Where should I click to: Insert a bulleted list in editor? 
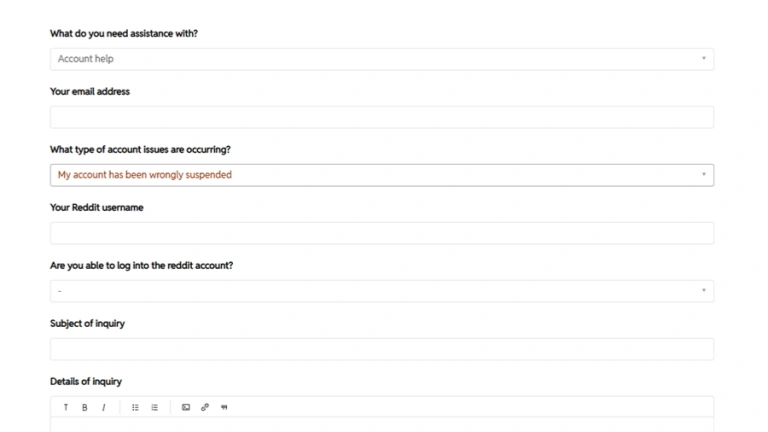click(136, 407)
